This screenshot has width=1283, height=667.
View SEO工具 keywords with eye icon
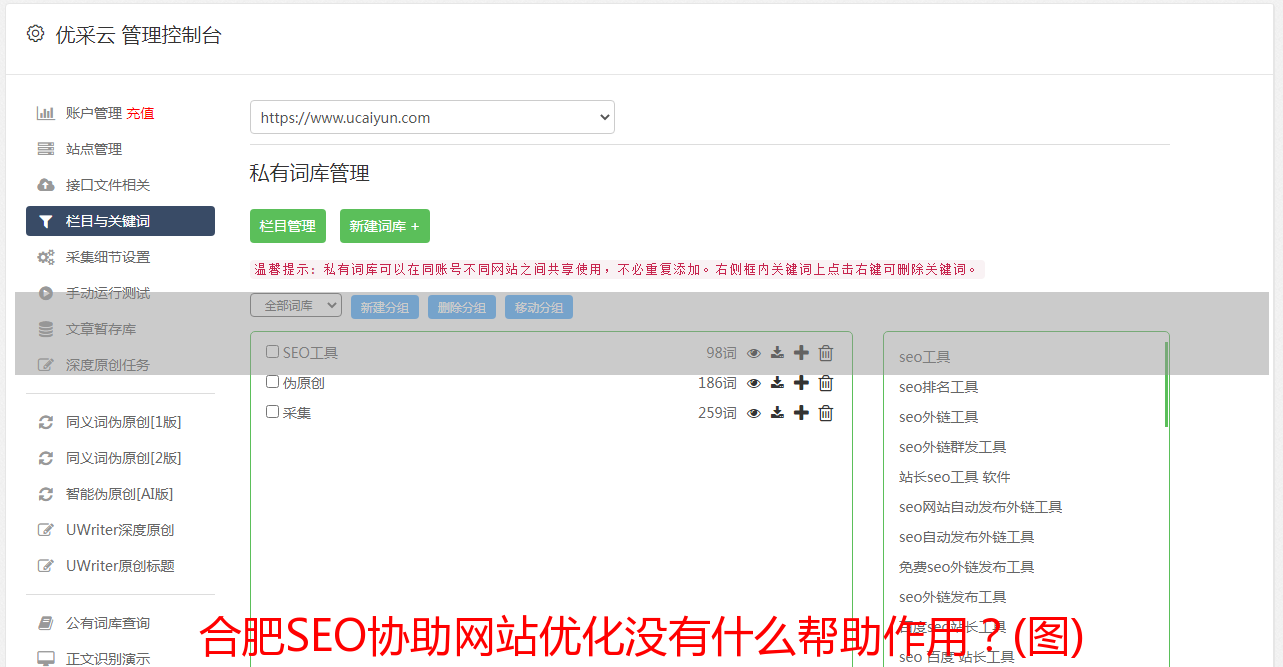[754, 353]
